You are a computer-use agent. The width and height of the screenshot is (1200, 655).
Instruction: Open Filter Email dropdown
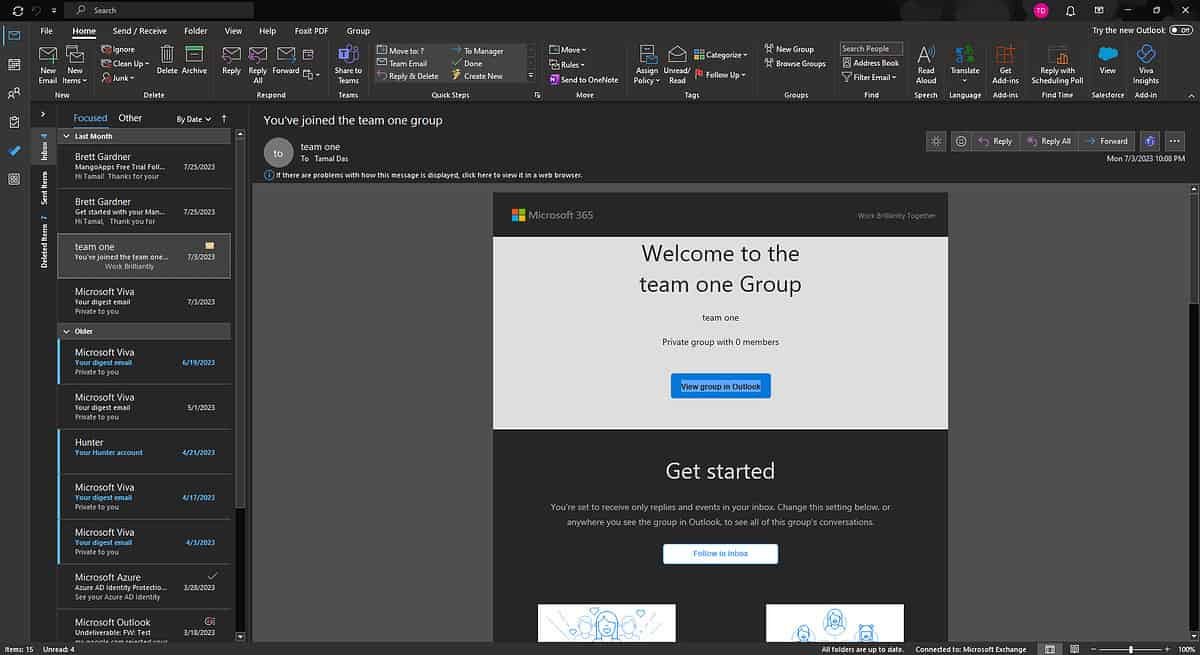tap(868, 77)
